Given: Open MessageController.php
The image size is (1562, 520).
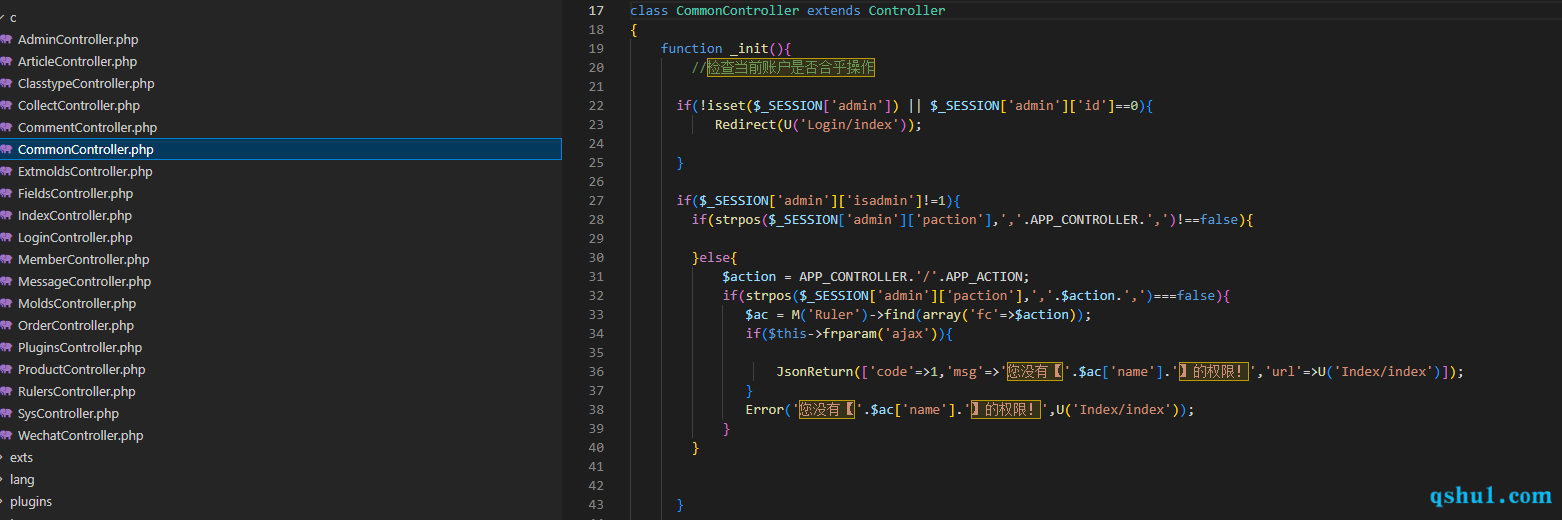Looking at the screenshot, I should pos(84,282).
